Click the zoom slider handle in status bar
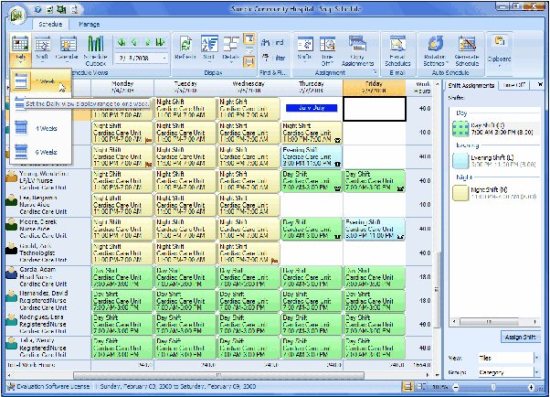Image resolution: width=550 pixels, height=397 pixels. pyautogui.click(x=493, y=387)
